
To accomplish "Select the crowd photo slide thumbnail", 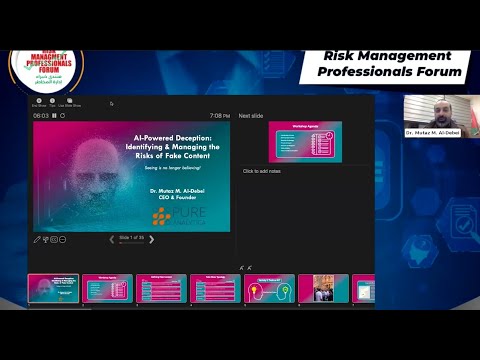I will 323,288.
